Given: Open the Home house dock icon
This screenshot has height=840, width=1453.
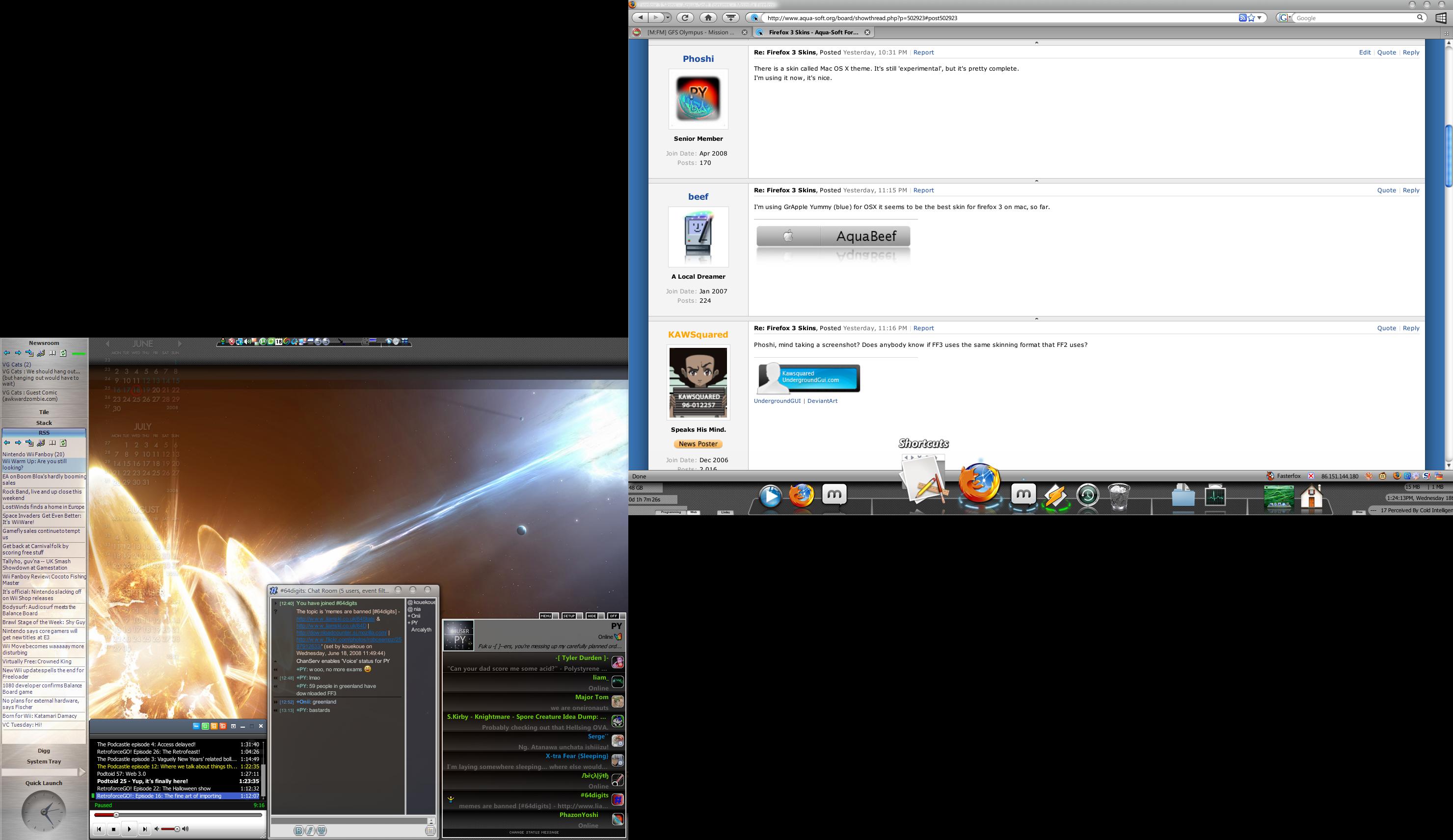Looking at the screenshot, I should (x=1312, y=497).
